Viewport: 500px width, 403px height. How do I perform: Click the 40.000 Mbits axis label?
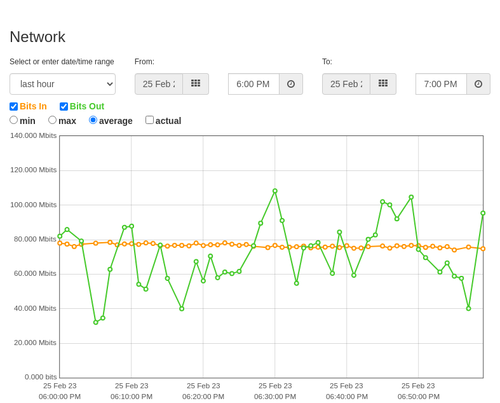click(x=35, y=308)
